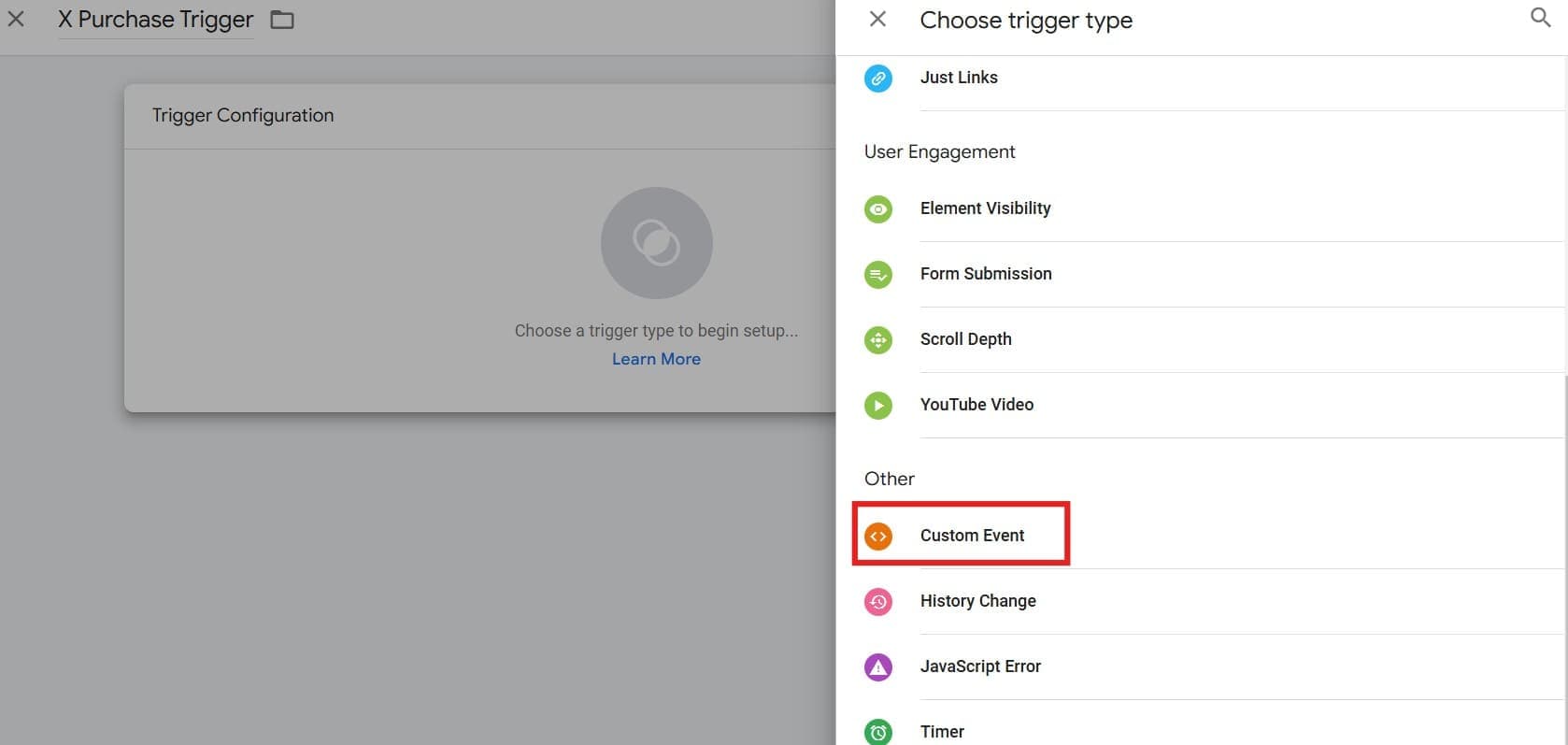The height and width of the screenshot is (745, 1568).
Task: Click the User Engagement section heading
Action: click(939, 151)
